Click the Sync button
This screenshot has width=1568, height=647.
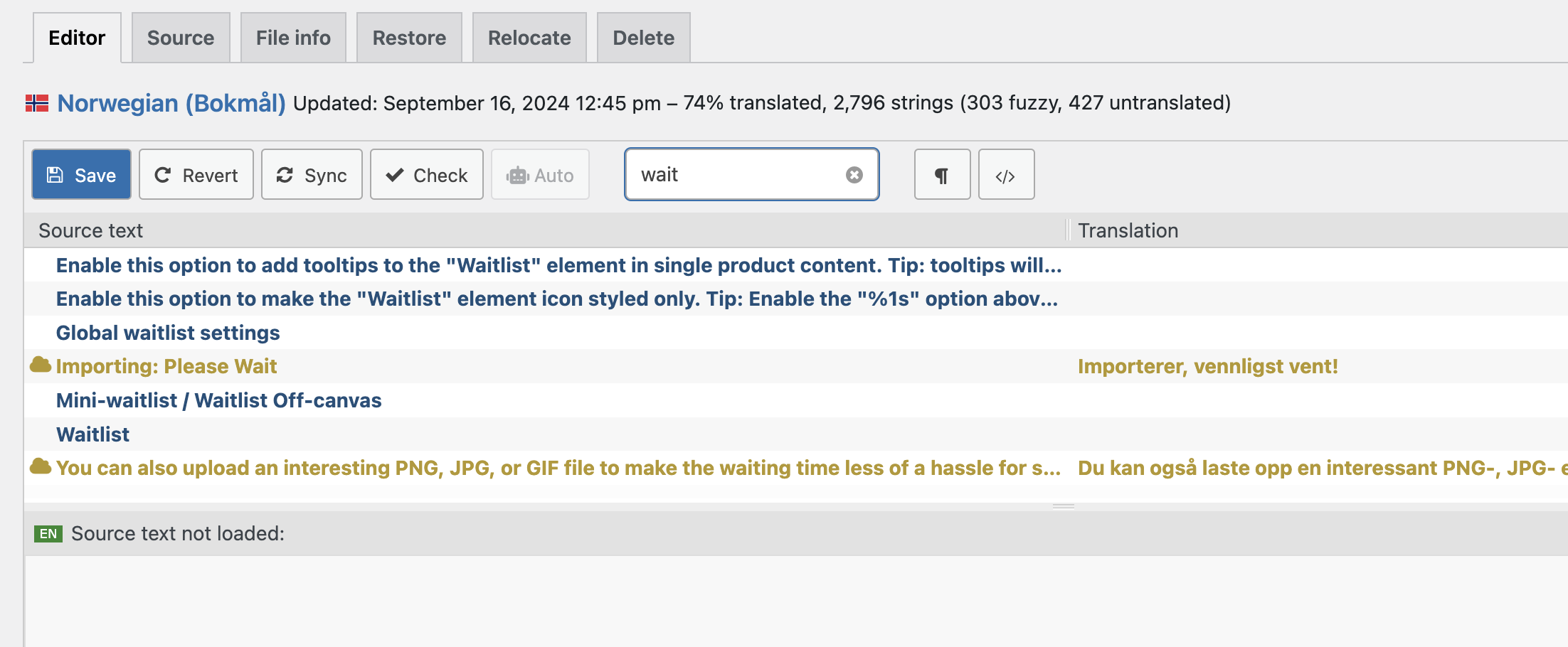coord(312,174)
